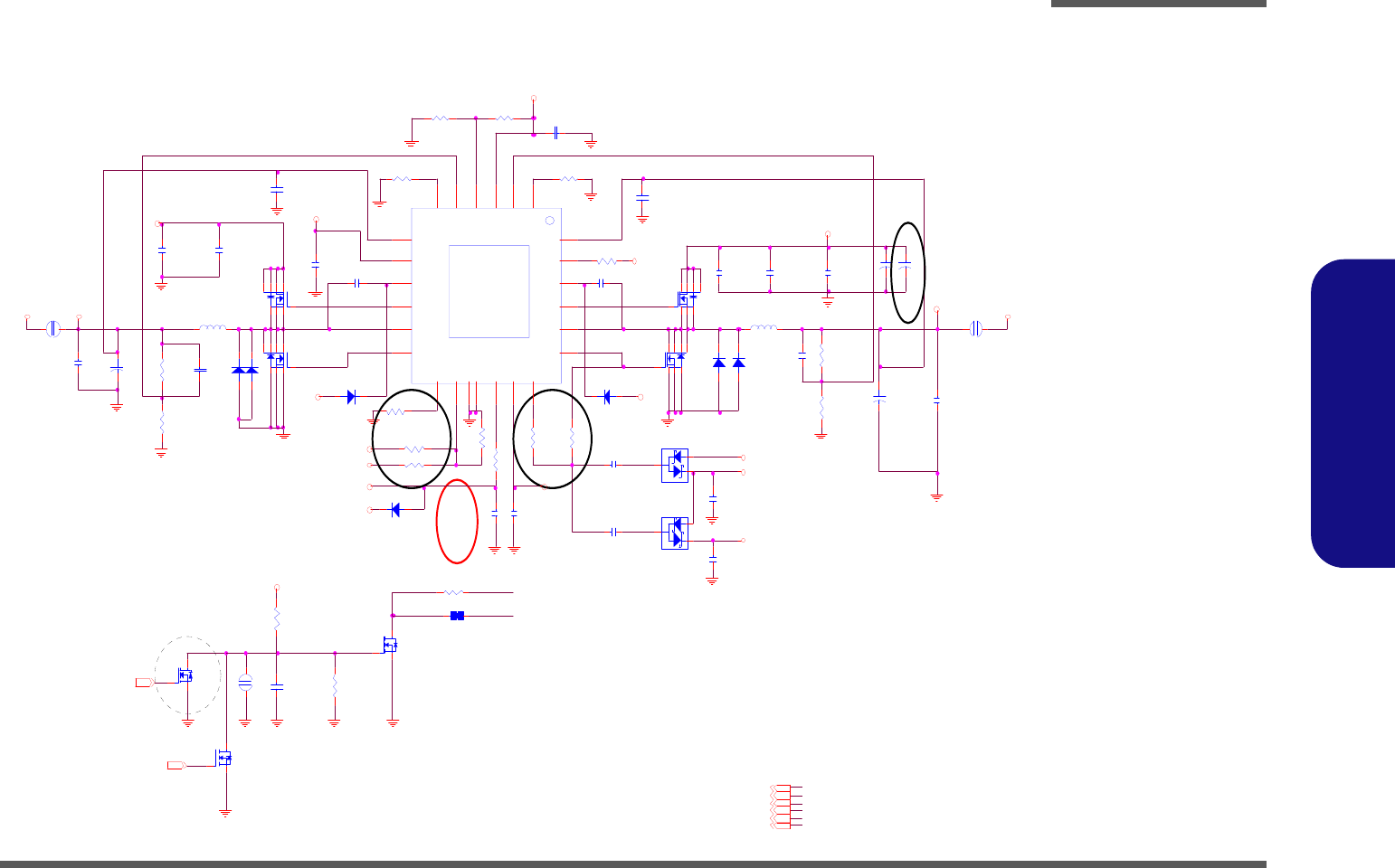Viewport: 1395px width, 868px height.
Task: Select the upper boxed dual-diode package
Action: tap(675, 465)
